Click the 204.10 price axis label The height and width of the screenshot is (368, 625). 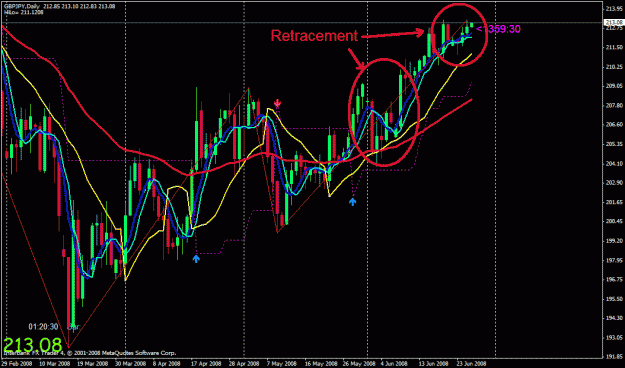pyautogui.click(x=614, y=163)
